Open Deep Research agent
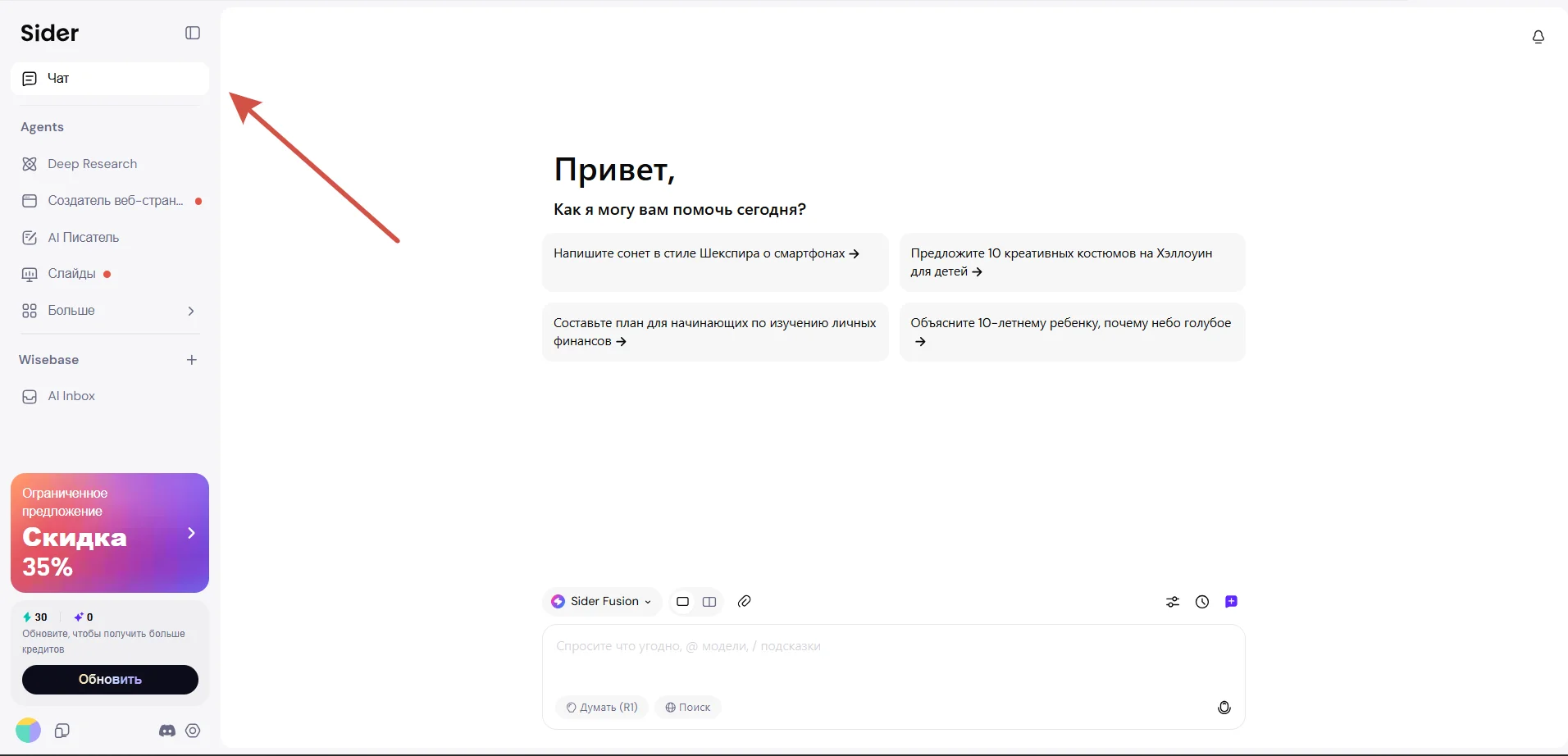 pos(110,164)
